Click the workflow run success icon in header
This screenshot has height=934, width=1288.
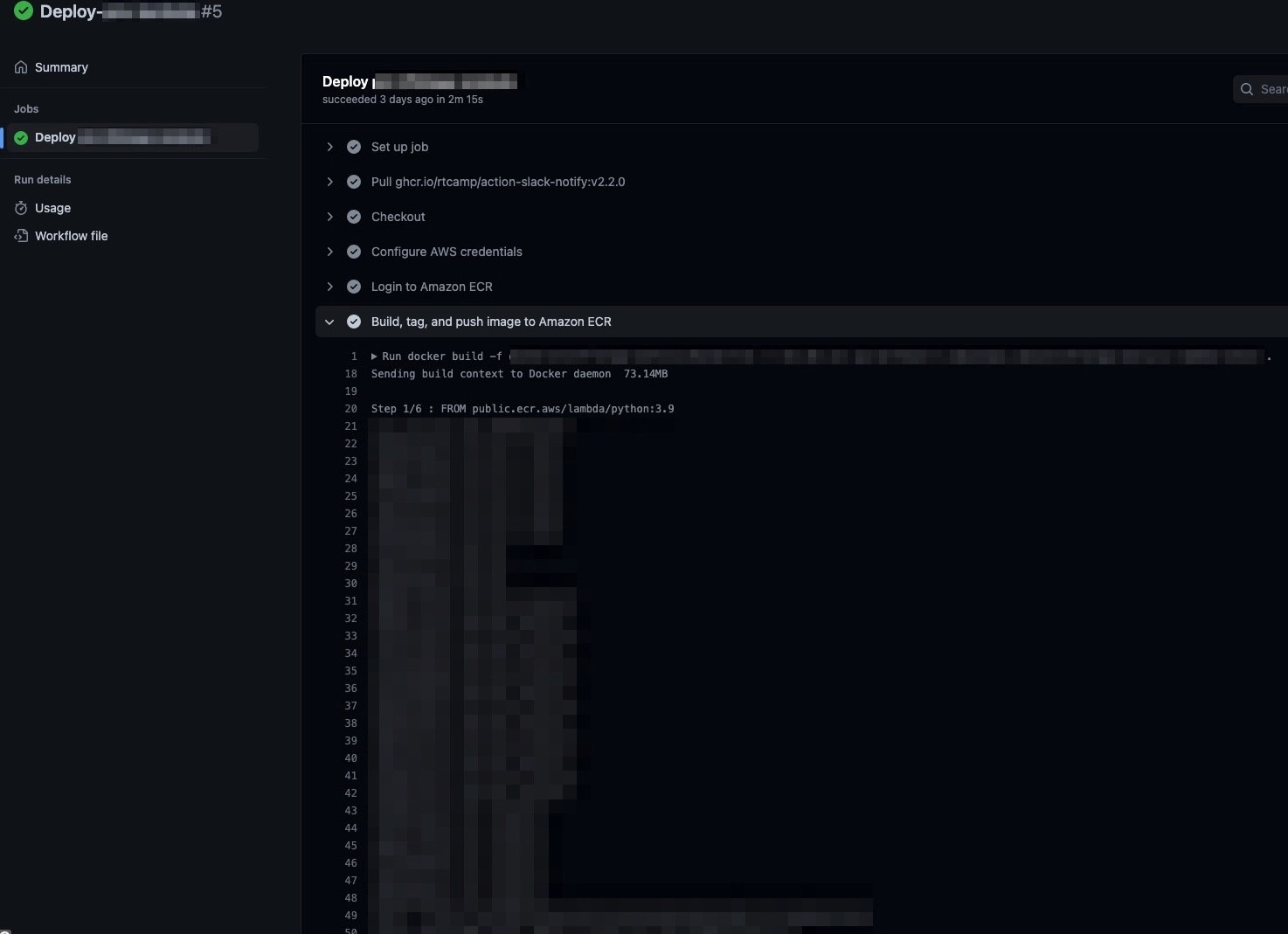click(x=24, y=11)
